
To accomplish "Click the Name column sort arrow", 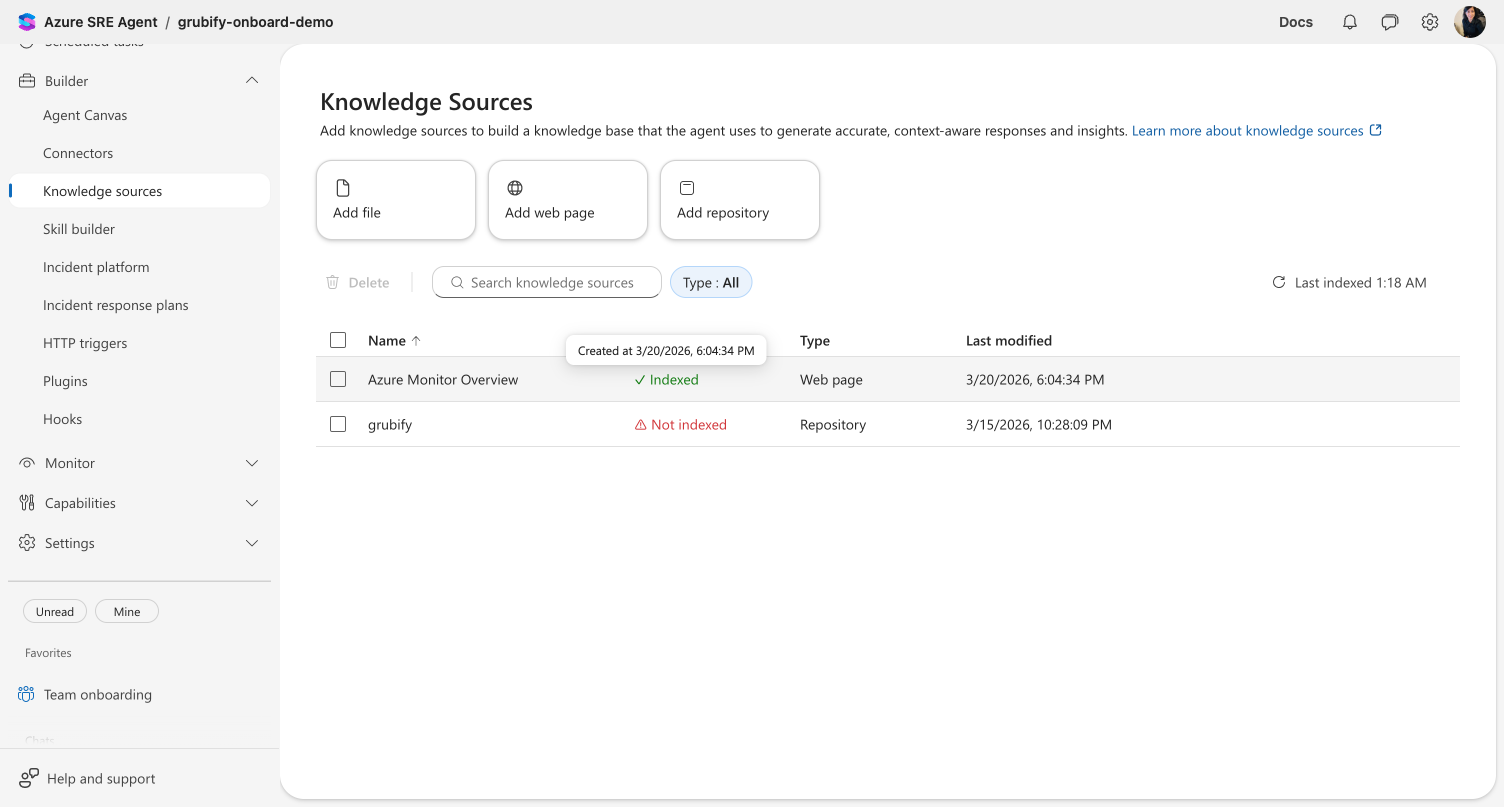I will [x=416, y=341].
